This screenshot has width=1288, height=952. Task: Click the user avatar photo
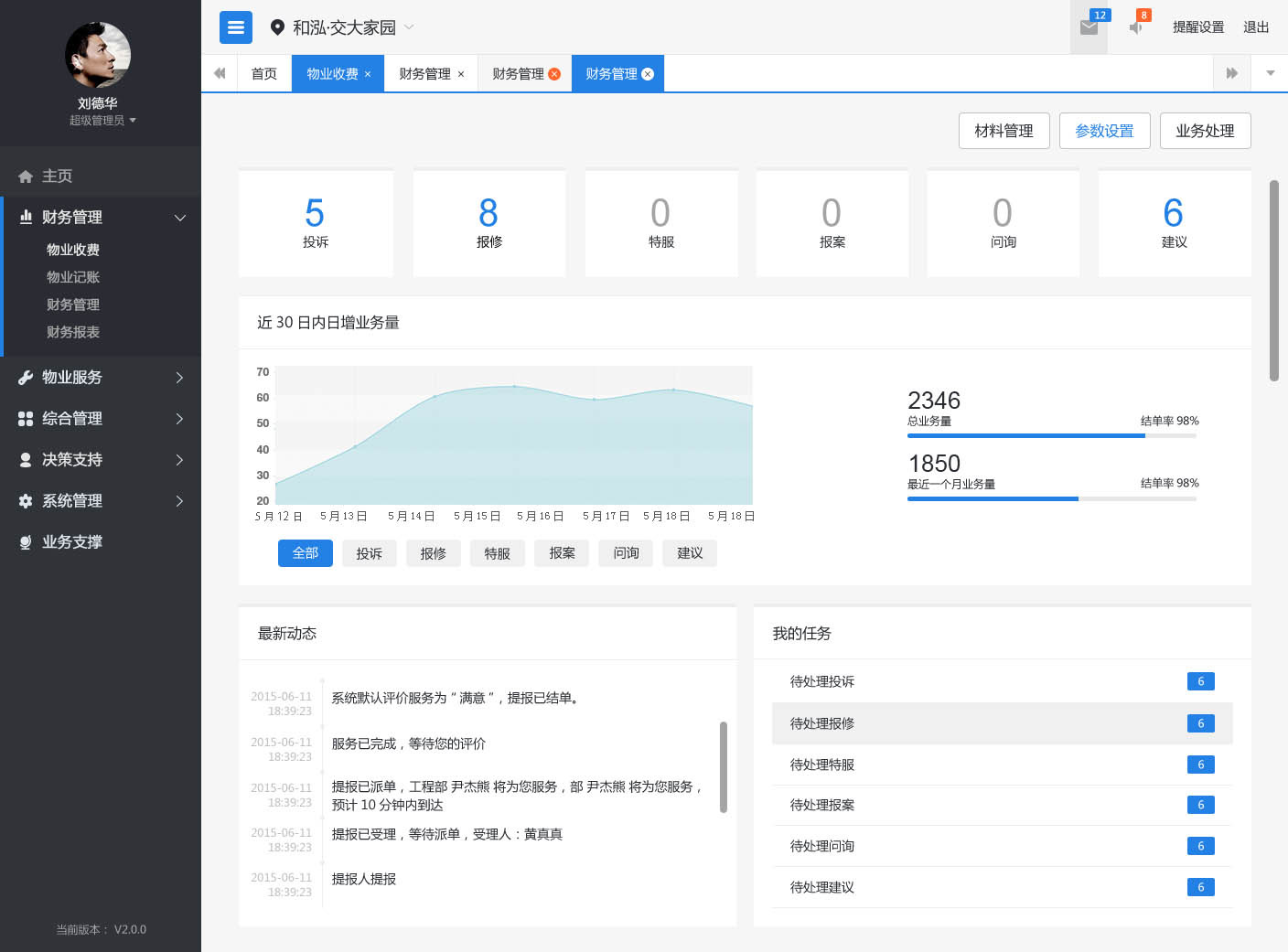[x=98, y=55]
